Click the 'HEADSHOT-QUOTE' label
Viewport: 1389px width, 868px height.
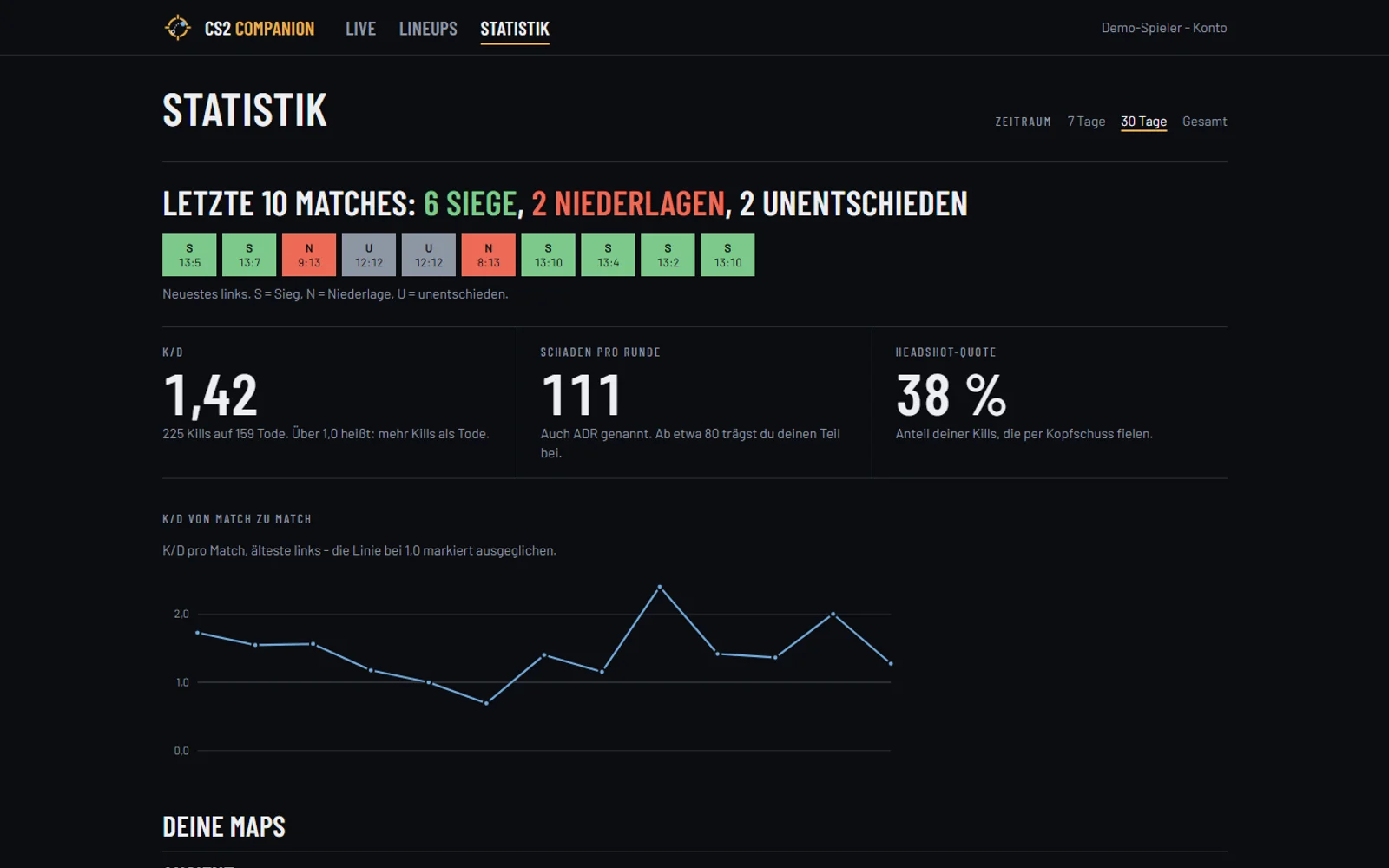(x=946, y=352)
